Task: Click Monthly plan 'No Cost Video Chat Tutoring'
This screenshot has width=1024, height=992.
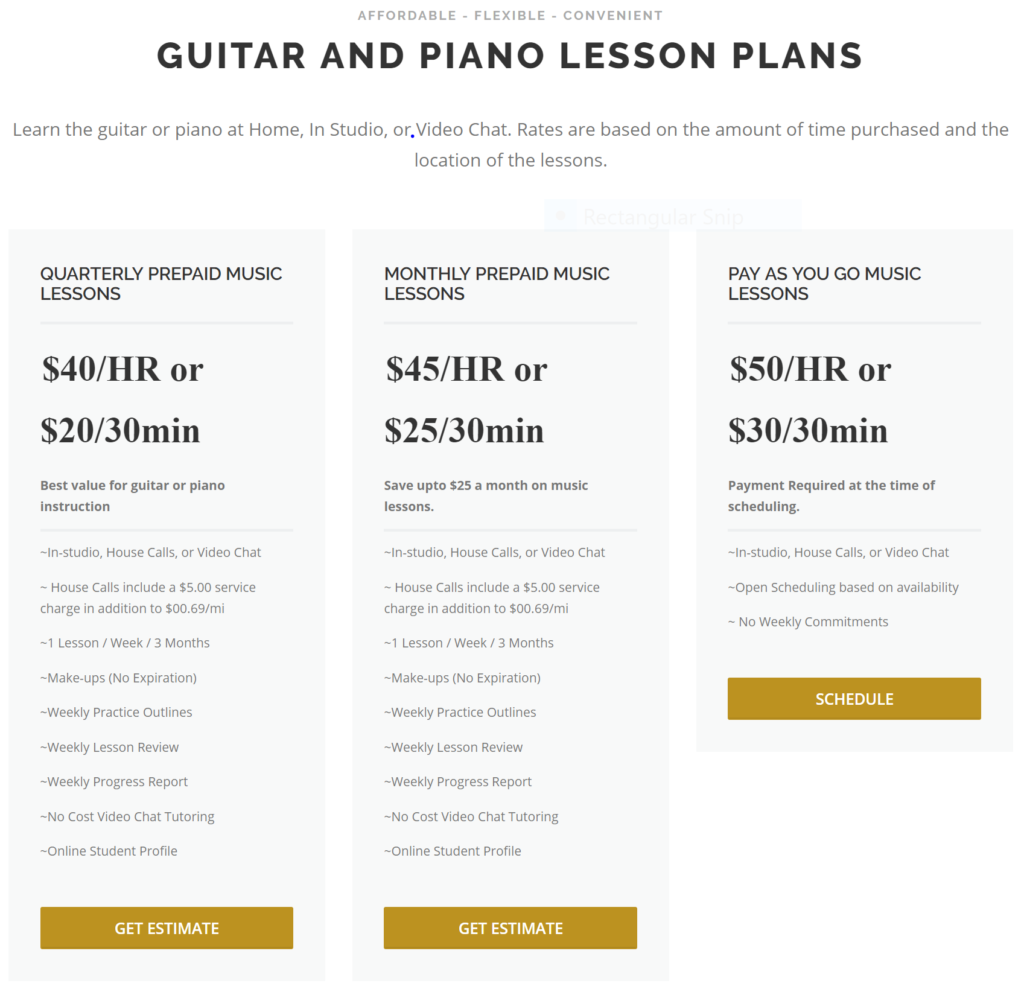Action: (x=471, y=816)
